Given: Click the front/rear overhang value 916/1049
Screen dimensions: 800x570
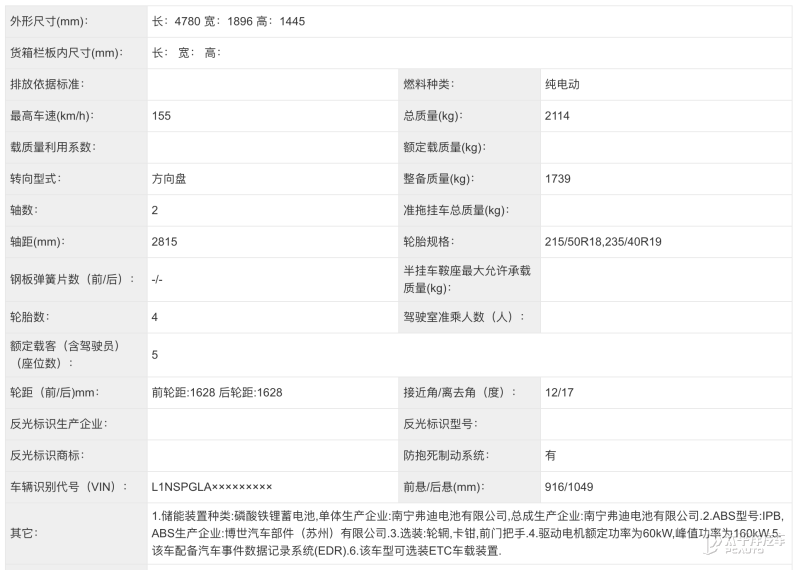Looking at the screenshot, I should (569, 486).
